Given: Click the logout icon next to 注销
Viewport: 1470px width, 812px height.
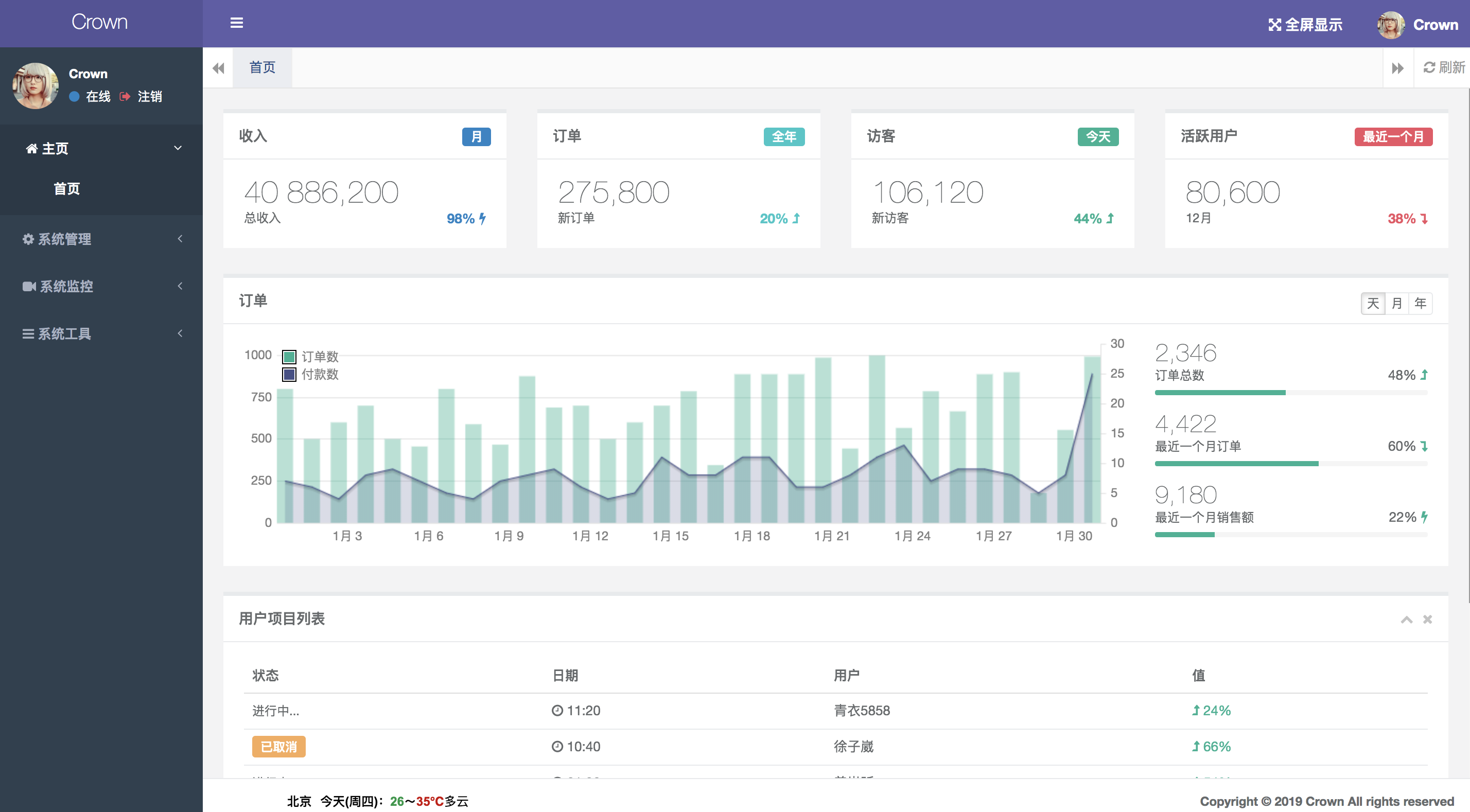Looking at the screenshot, I should (125, 96).
